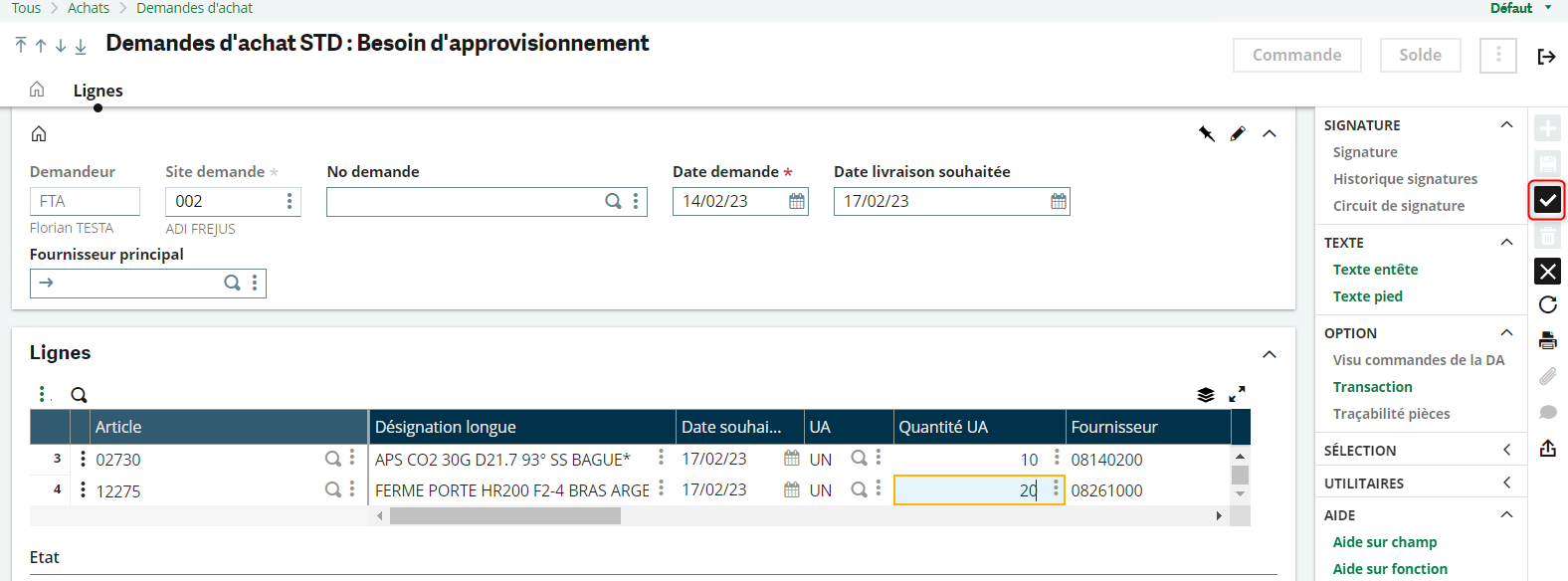The height and width of the screenshot is (581, 1568).
Task: Open calendar picker for Date demande
Action: point(797,201)
